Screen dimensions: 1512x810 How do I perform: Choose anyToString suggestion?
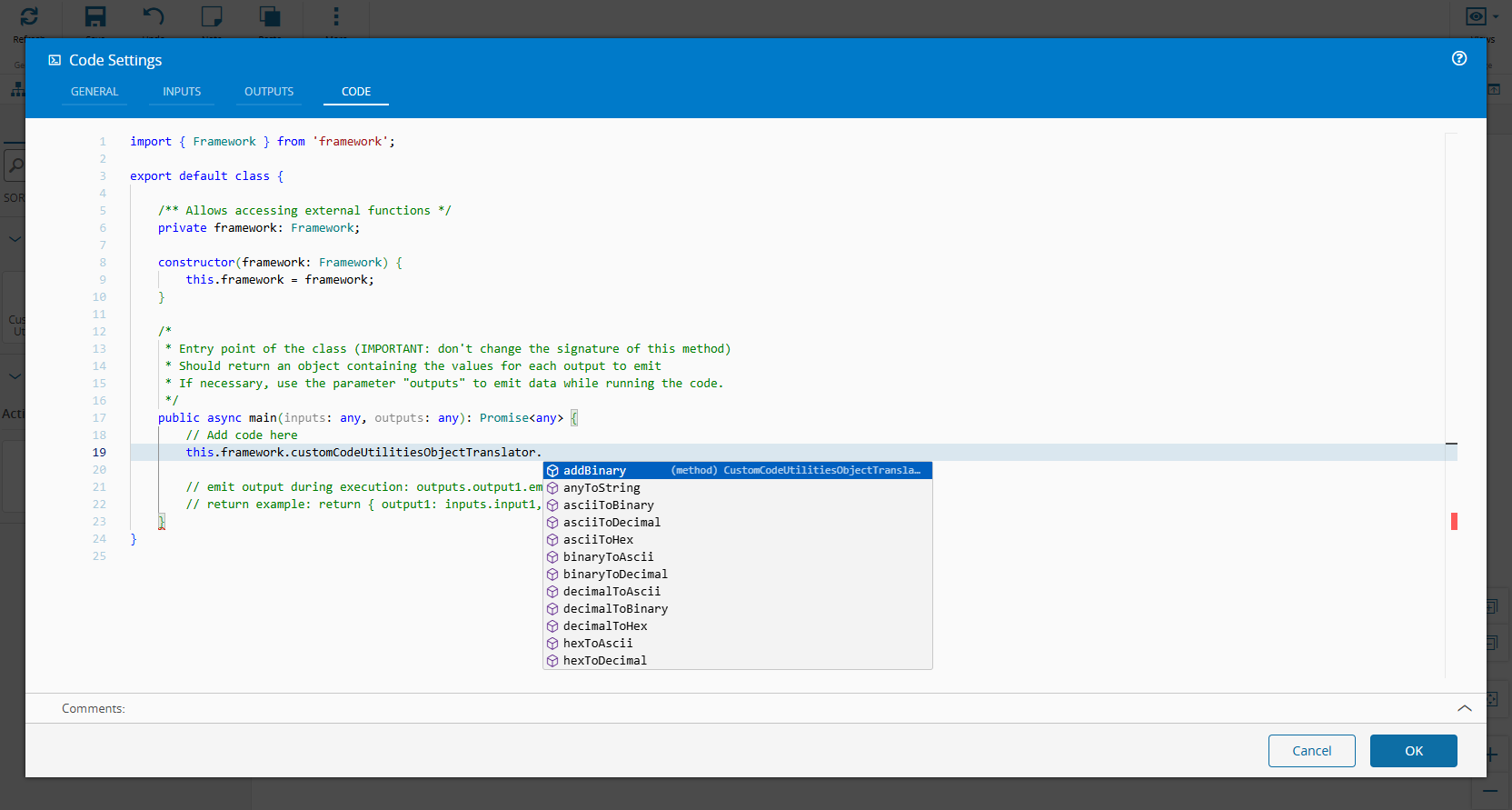738,488
